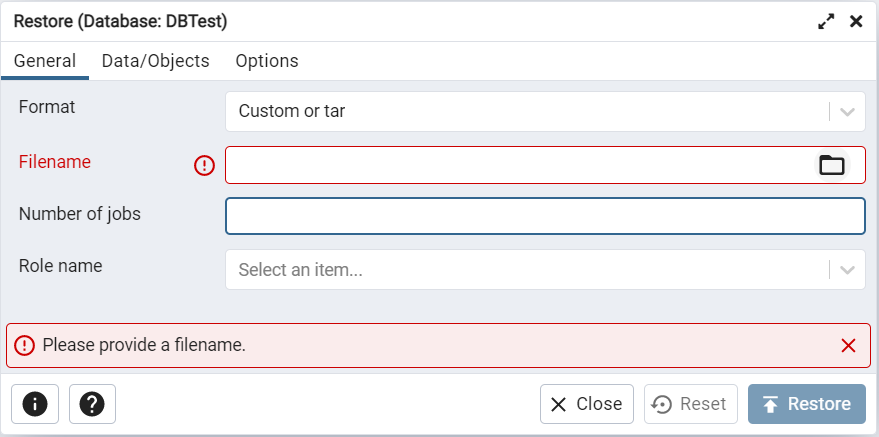Click the Number of jobs input field
Screen dimensions: 879x437
(x=545, y=216)
